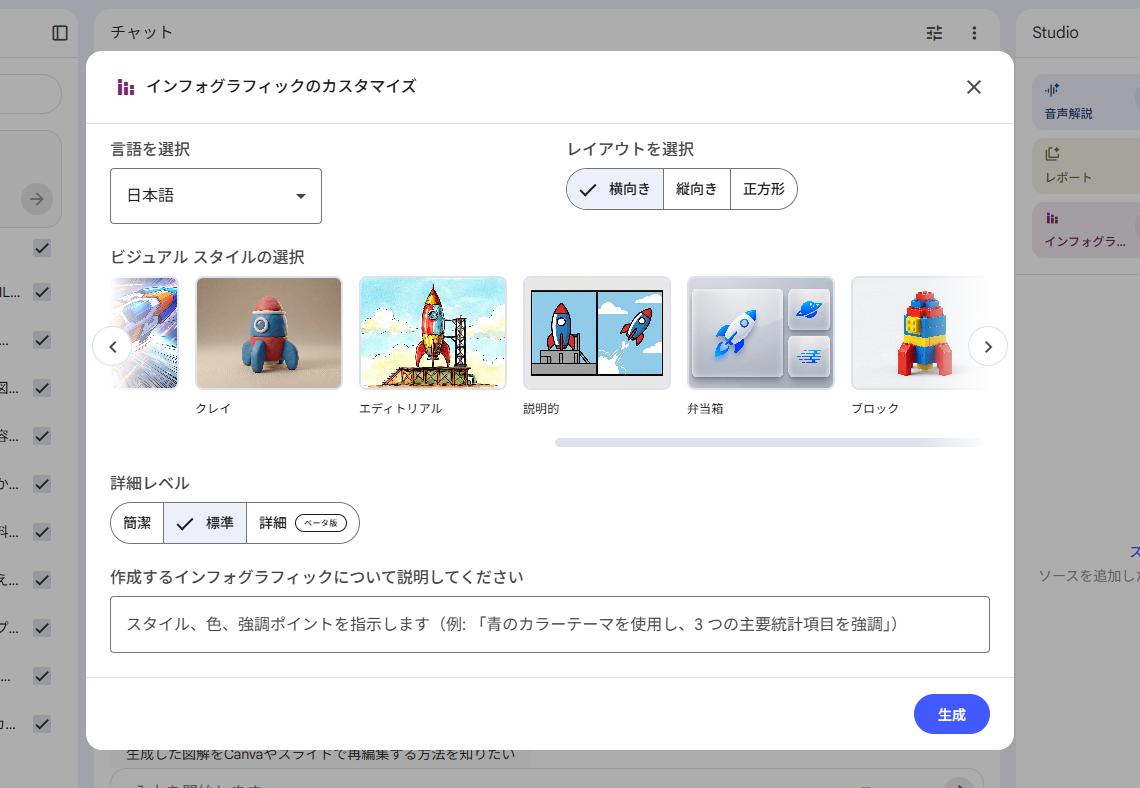
Task: Click the right chevron to see more styles
Action: tap(988, 346)
